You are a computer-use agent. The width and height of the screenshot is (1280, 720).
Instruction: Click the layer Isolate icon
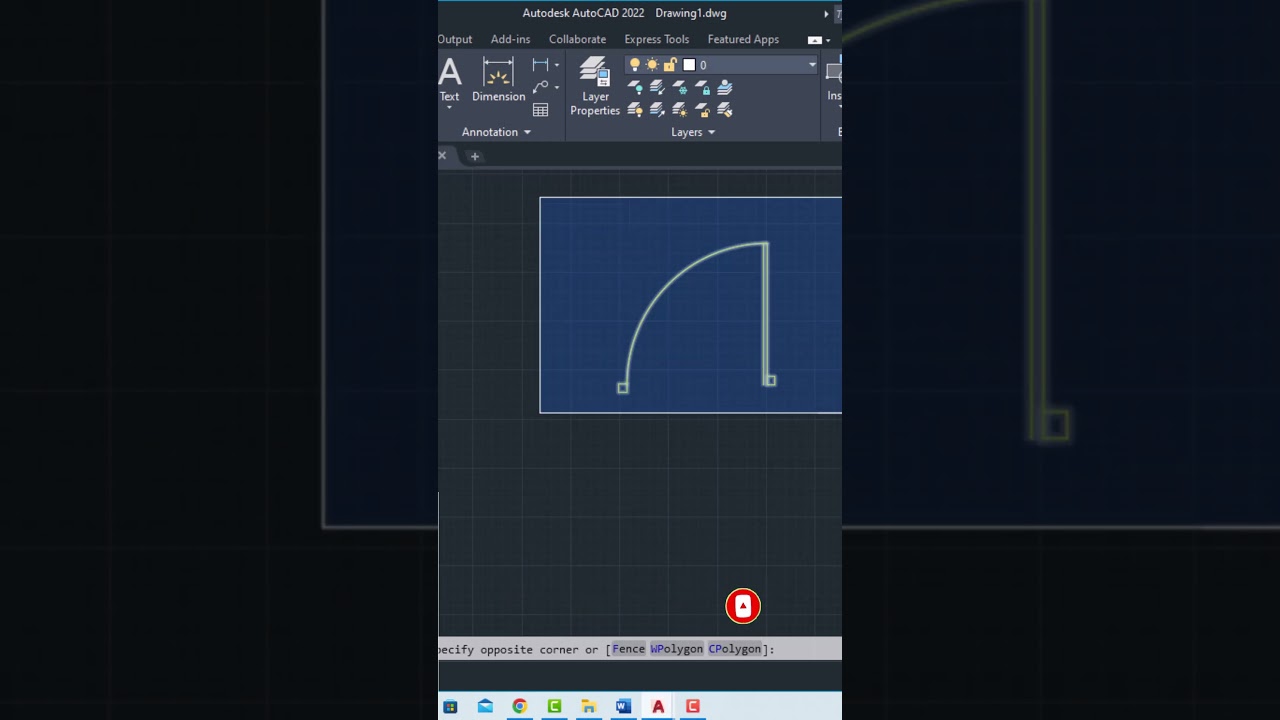tap(657, 88)
